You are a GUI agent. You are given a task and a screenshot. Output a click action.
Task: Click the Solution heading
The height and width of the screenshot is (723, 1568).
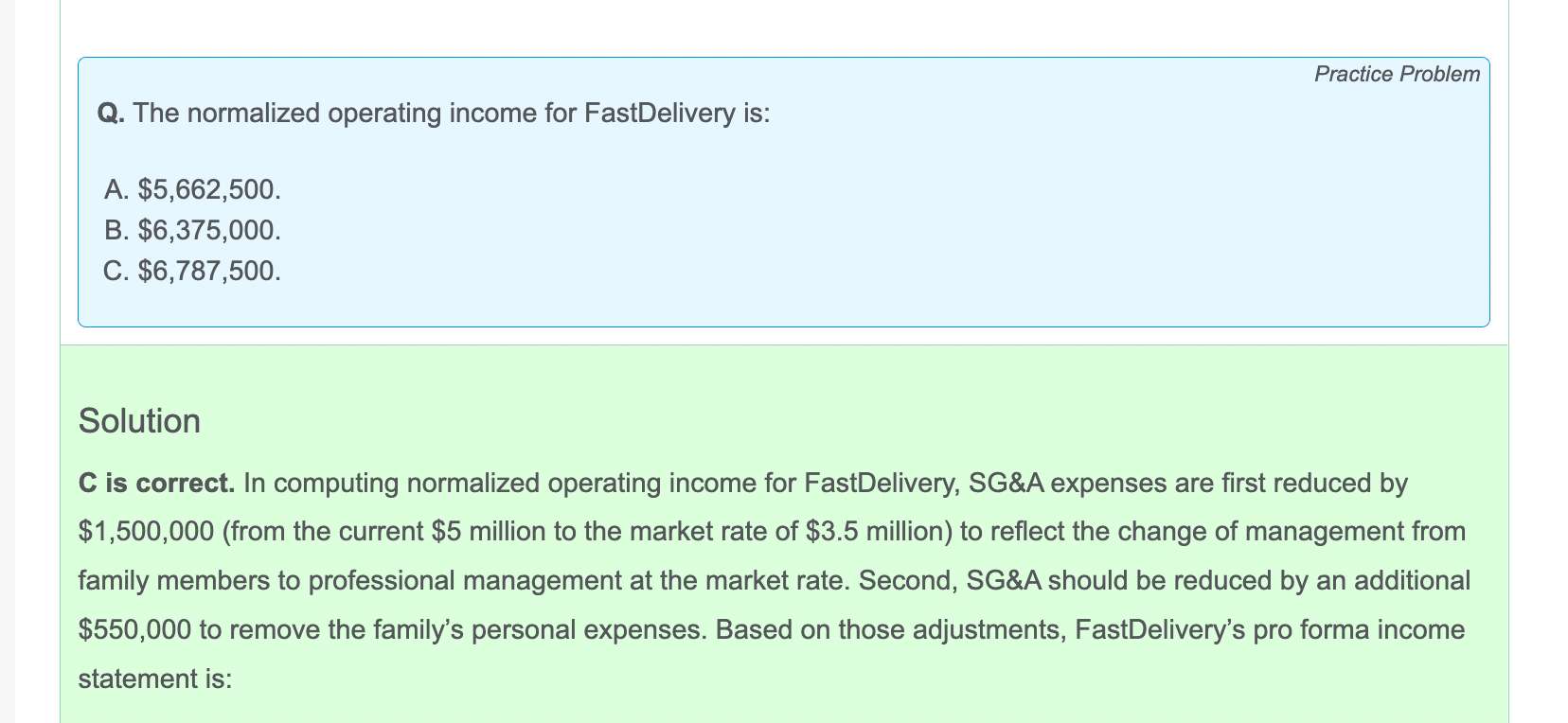pyautogui.click(x=139, y=421)
